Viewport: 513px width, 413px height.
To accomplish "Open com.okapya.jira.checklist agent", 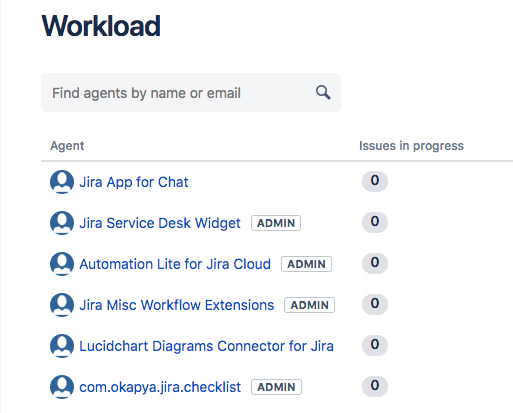I will [160, 387].
